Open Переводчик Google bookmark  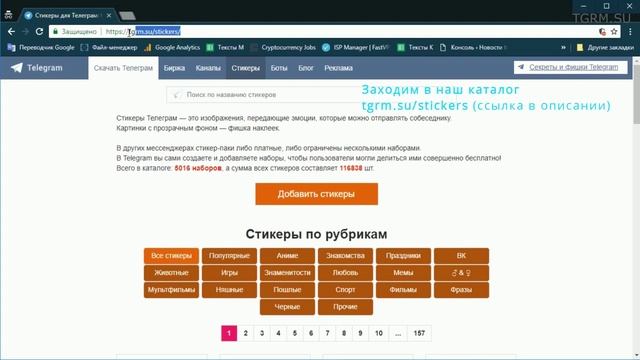[41, 47]
